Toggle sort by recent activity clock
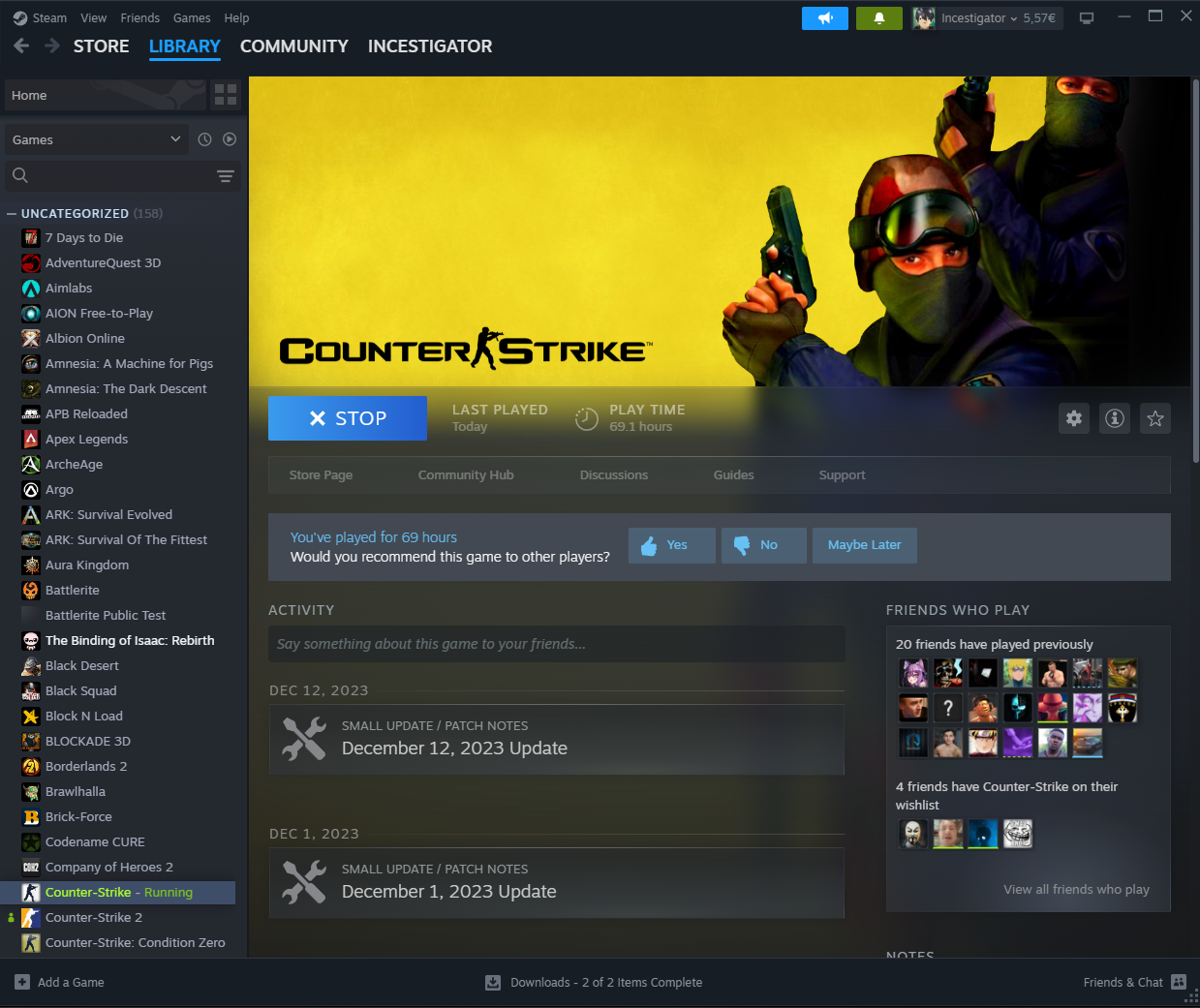This screenshot has height=1008, width=1200. [x=205, y=139]
